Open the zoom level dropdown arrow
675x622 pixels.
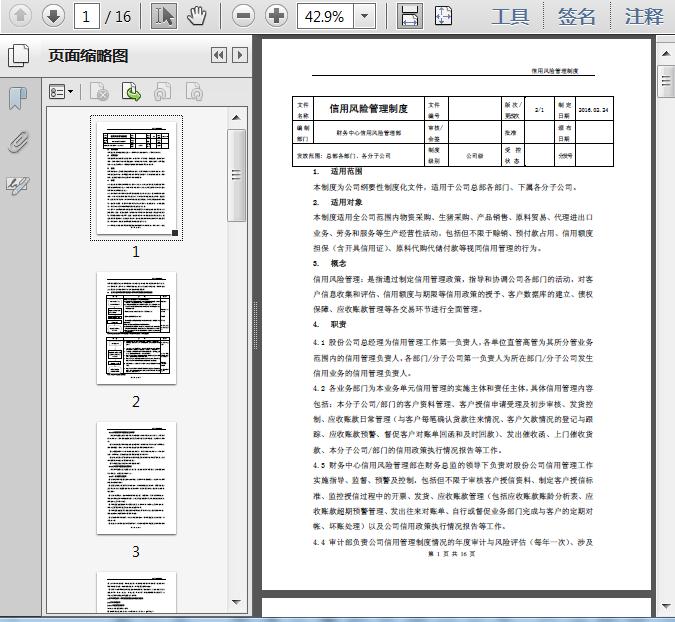[x=365, y=16]
